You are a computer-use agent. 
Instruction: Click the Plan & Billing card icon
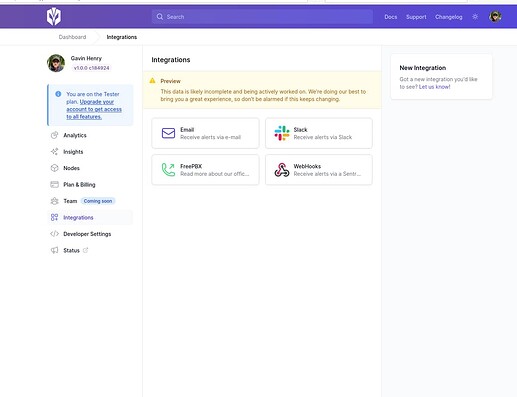(x=54, y=184)
